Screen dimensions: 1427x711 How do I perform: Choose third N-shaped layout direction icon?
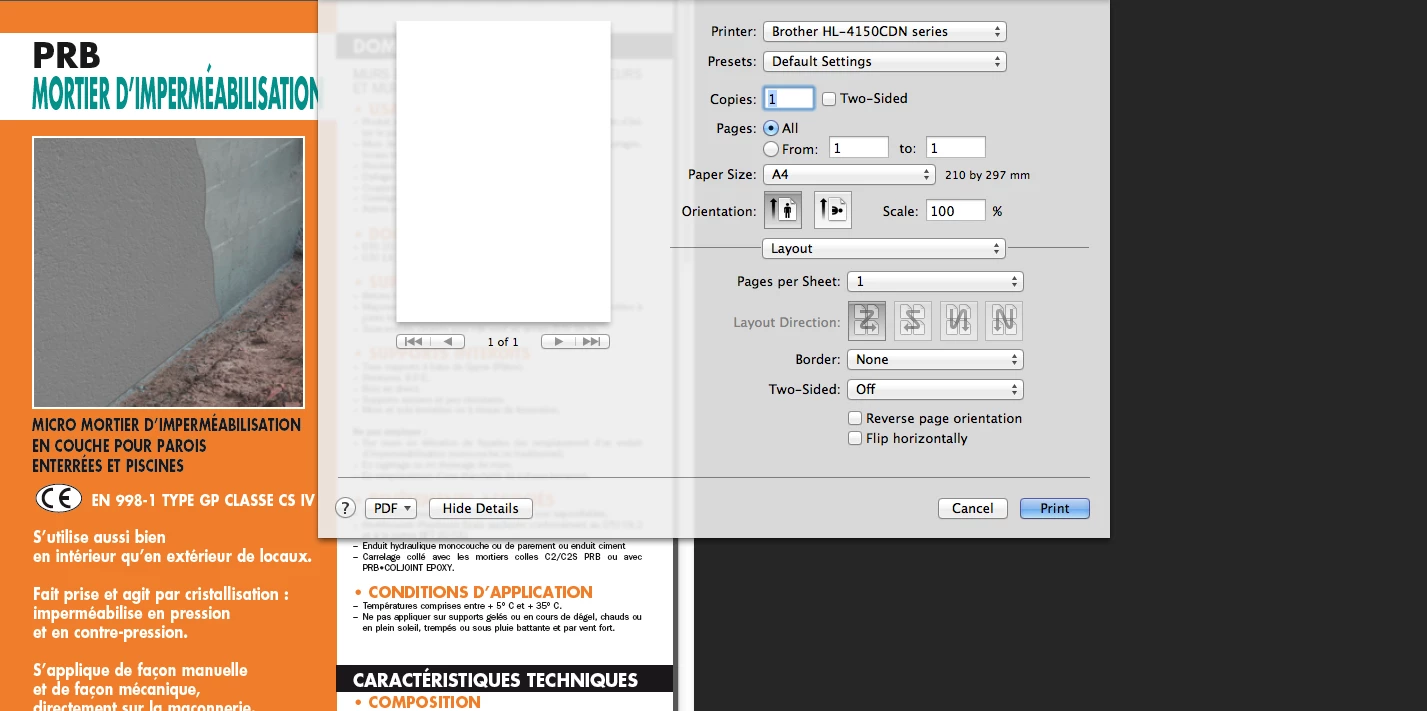click(958, 321)
